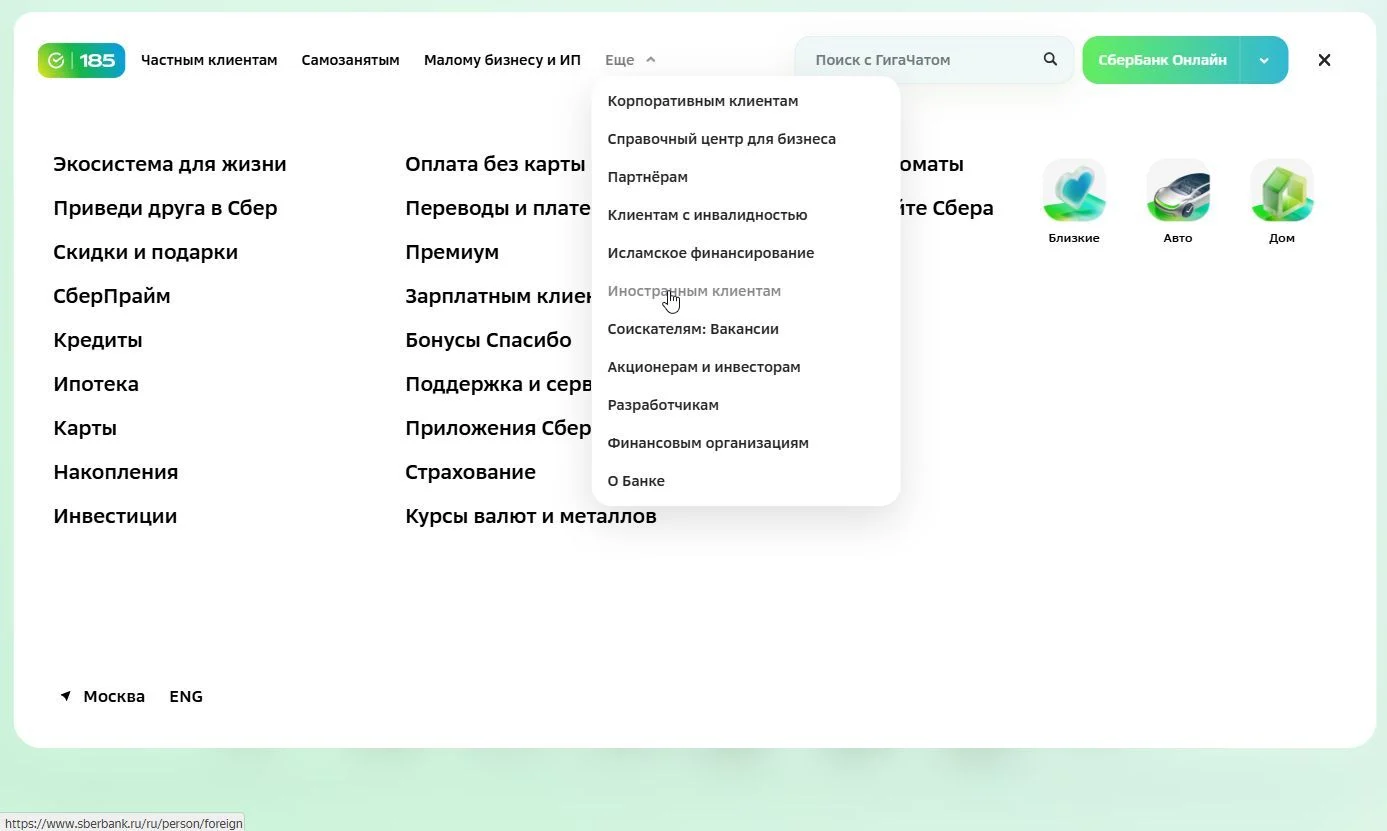This screenshot has width=1387, height=831.
Task: Click the Sber 185 logo
Action: pyautogui.click(x=81, y=60)
